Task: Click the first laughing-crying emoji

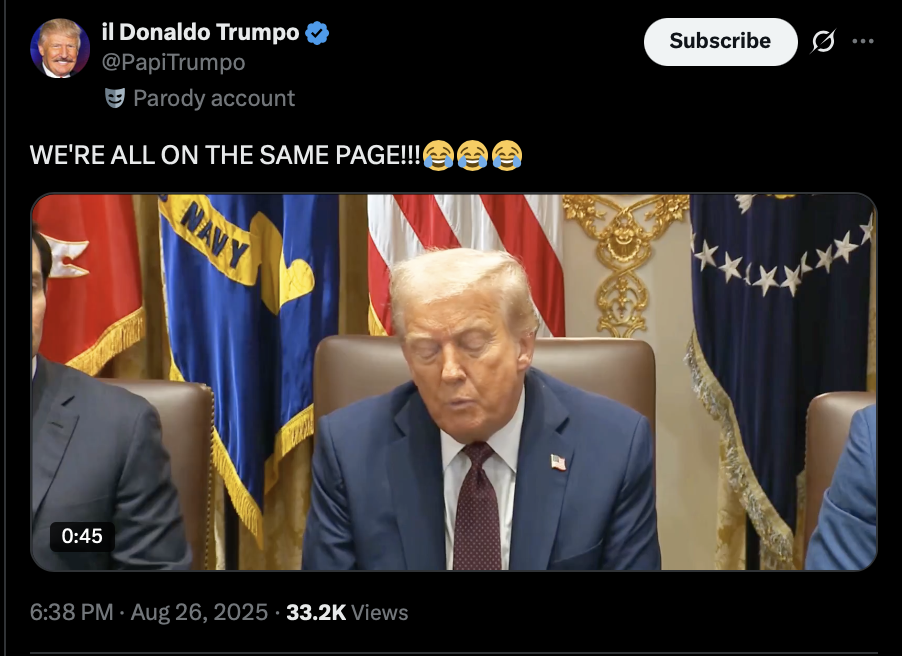Action: [438, 155]
